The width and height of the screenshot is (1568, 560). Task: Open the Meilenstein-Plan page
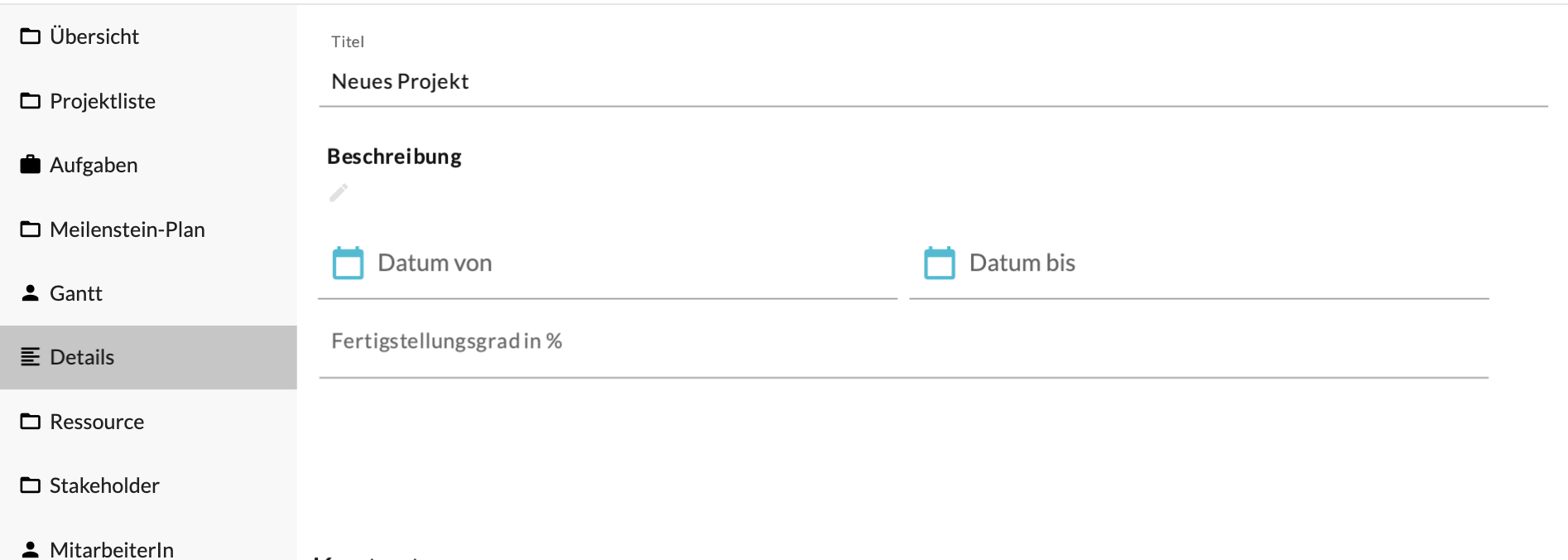(x=127, y=229)
